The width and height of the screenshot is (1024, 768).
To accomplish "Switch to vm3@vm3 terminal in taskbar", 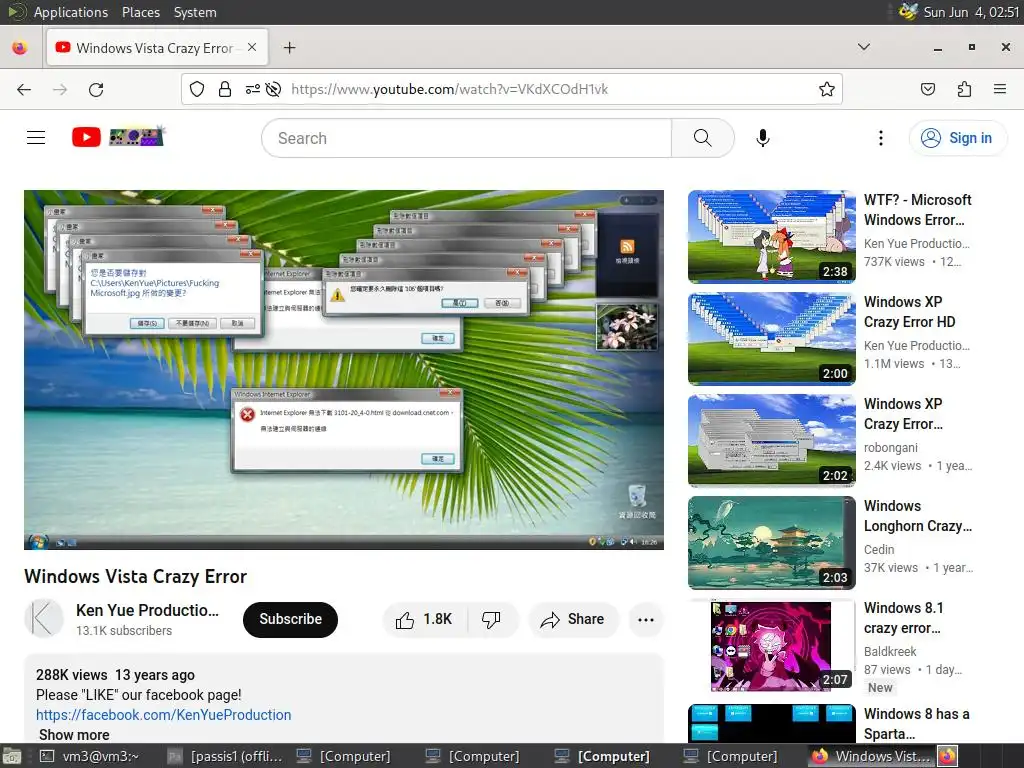I will (90, 756).
